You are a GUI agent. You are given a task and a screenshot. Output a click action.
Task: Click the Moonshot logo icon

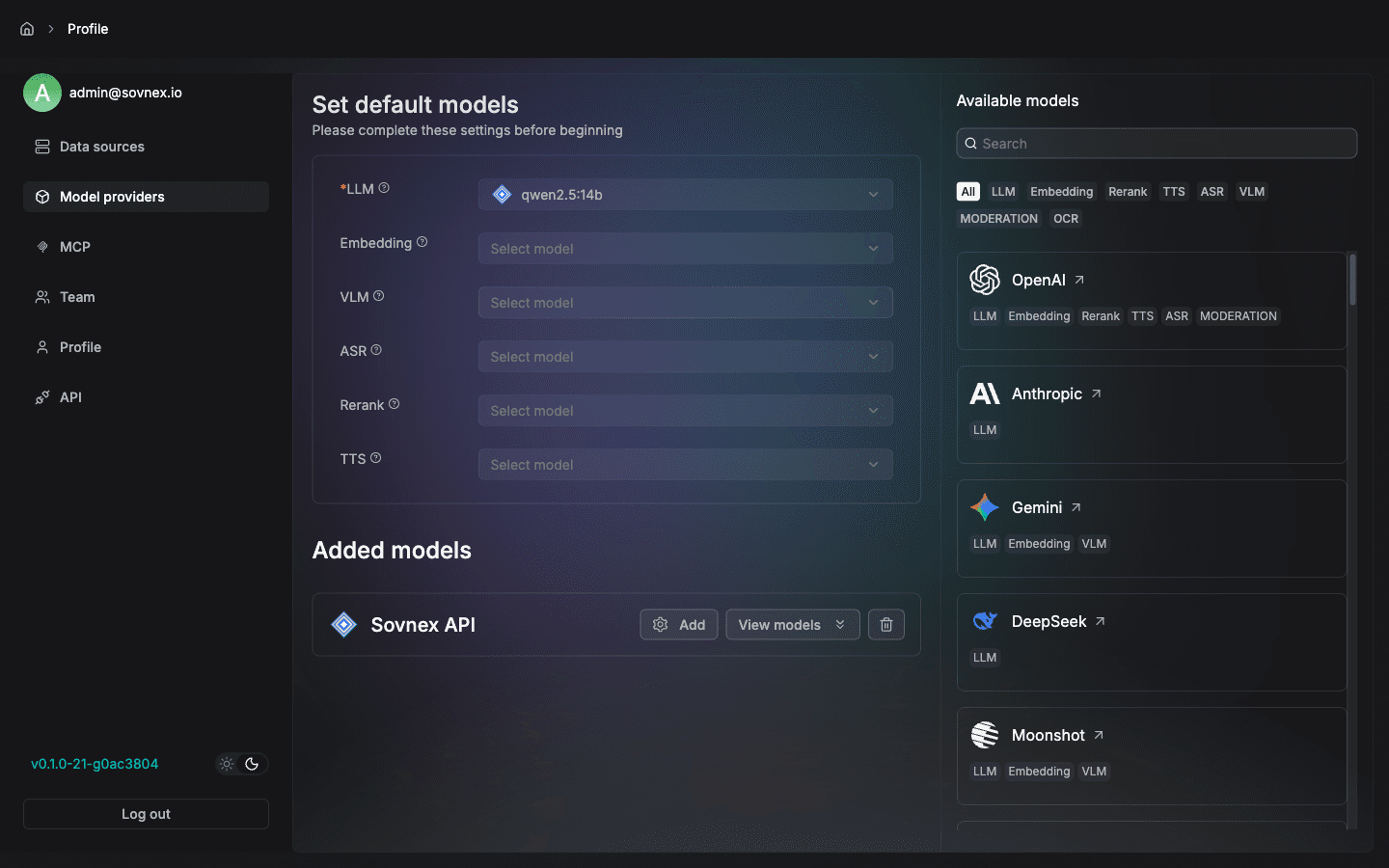(985, 735)
